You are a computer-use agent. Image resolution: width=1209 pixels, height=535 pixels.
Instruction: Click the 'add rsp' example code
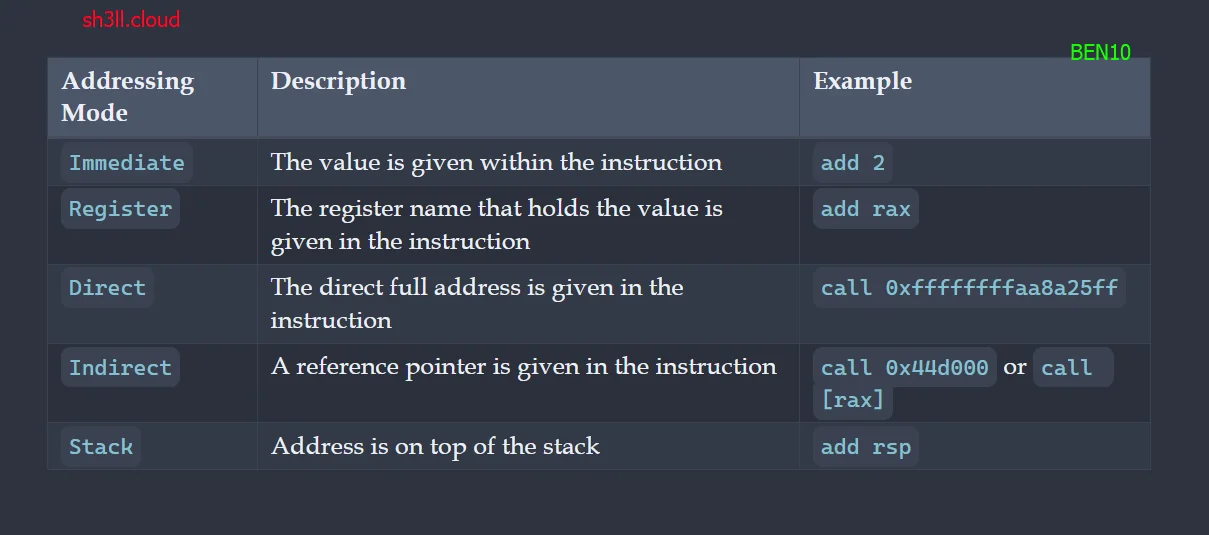(866, 447)
